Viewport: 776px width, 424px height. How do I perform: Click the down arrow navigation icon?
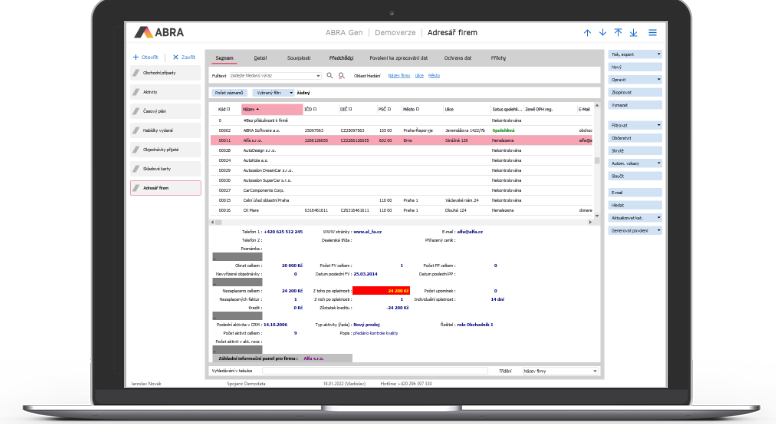coord(603,33)
